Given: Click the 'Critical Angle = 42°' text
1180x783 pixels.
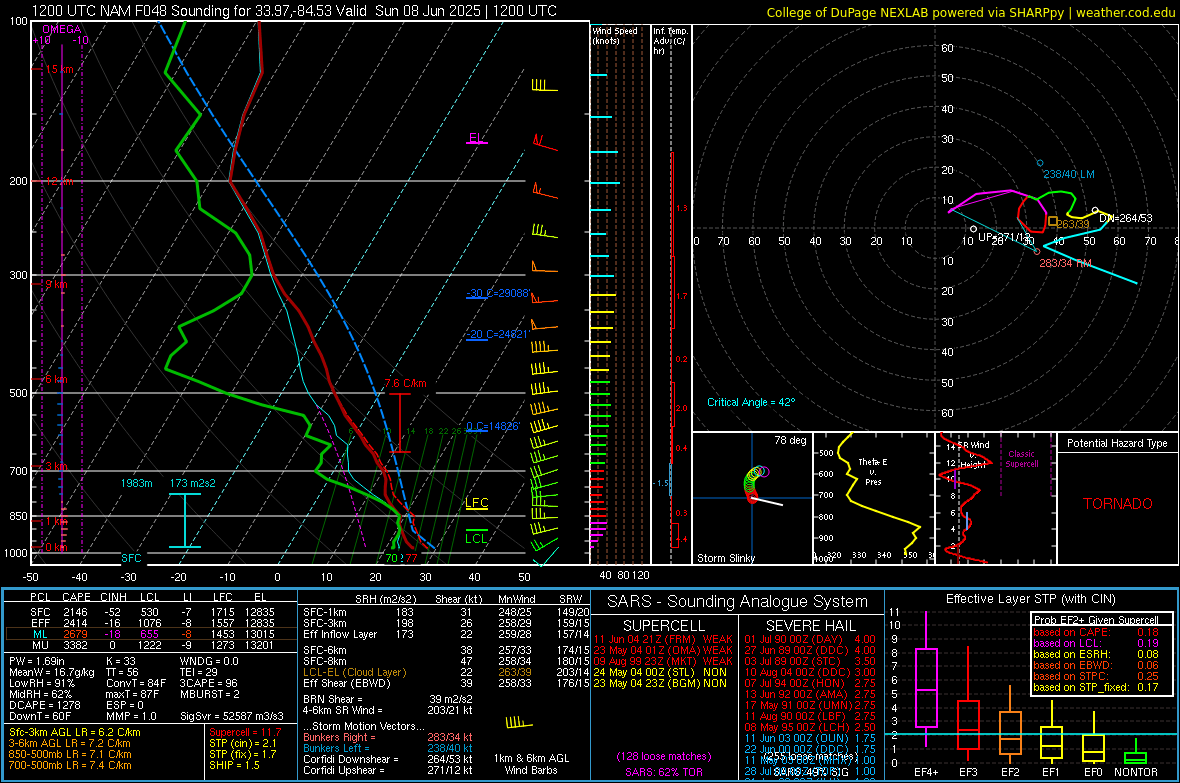Looking at the screenshot, I should click(x=751, y=402).
